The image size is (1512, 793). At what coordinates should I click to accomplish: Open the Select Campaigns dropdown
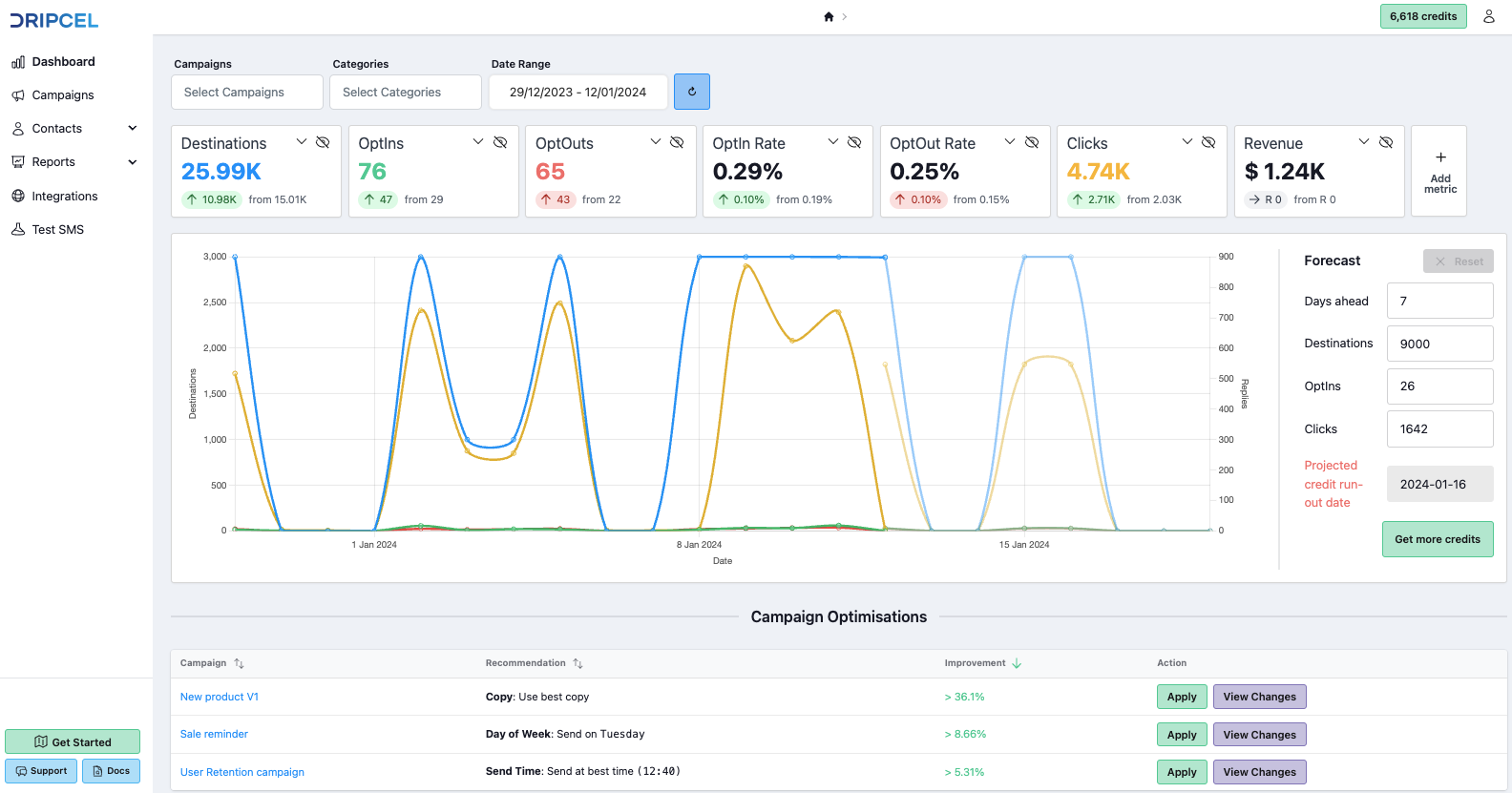247,92
